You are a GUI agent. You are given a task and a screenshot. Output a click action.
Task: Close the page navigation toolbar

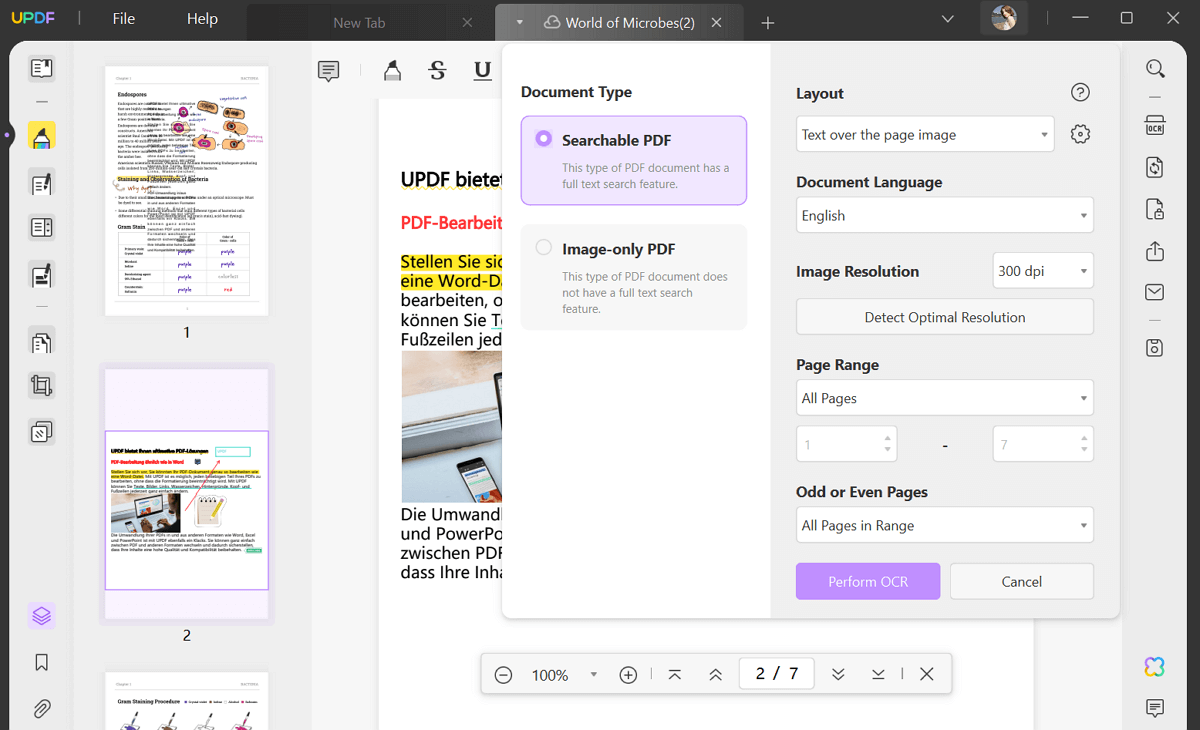click(x=926, y=674)
